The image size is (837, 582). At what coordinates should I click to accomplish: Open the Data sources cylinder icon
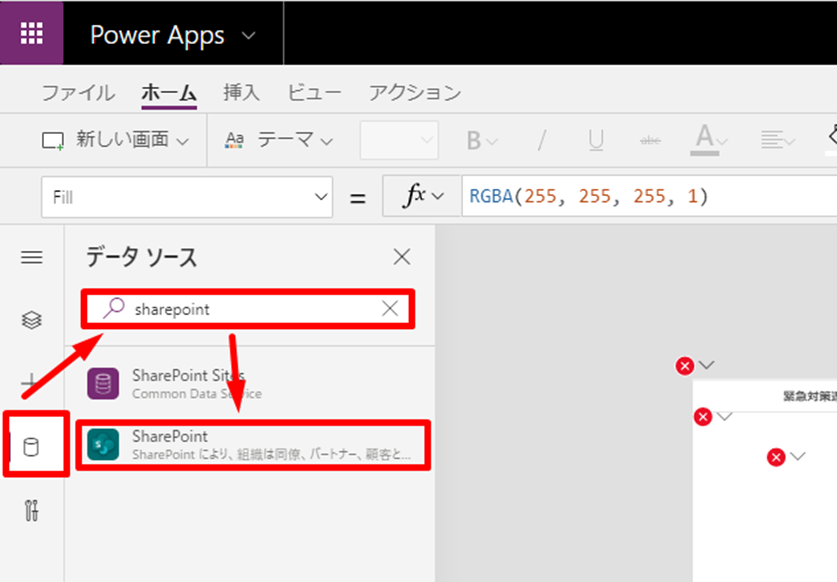31,447
